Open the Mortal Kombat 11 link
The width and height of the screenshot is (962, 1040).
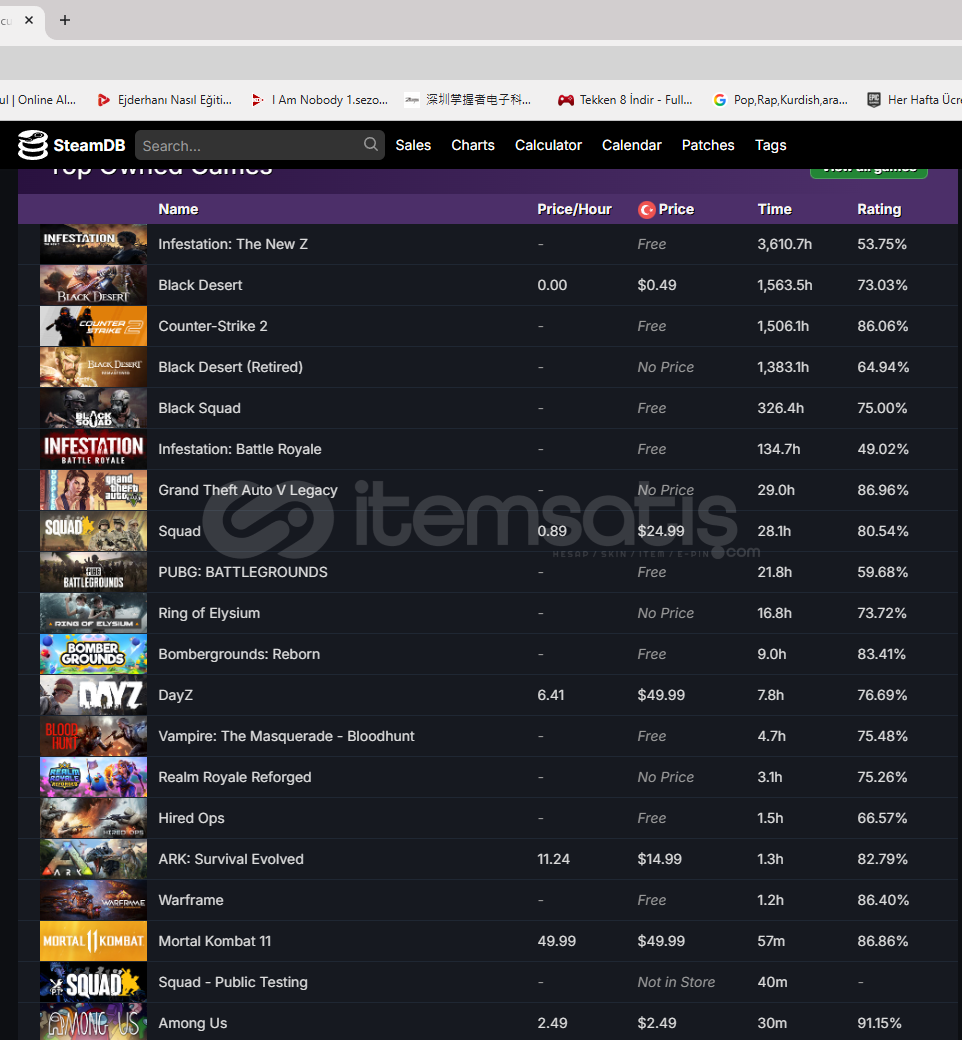(x=214, y=941)
